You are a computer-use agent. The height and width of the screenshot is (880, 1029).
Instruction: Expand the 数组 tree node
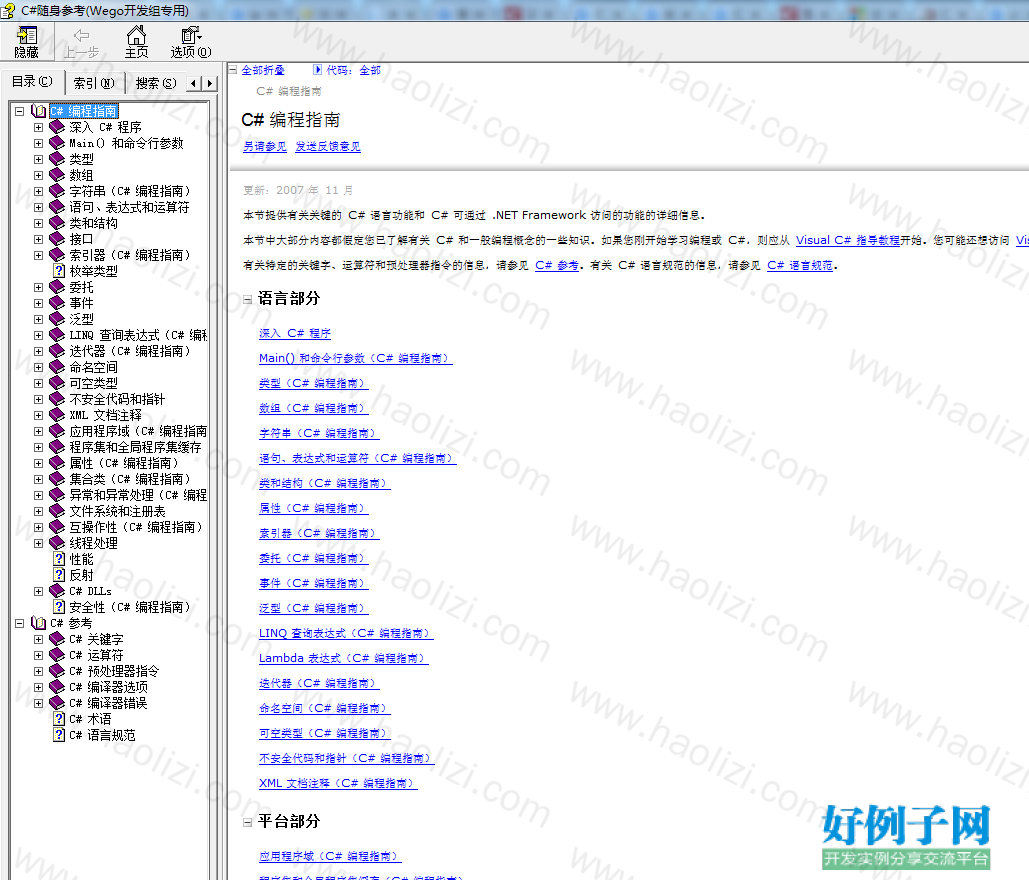pyautogui.click(x=38, y=175)
